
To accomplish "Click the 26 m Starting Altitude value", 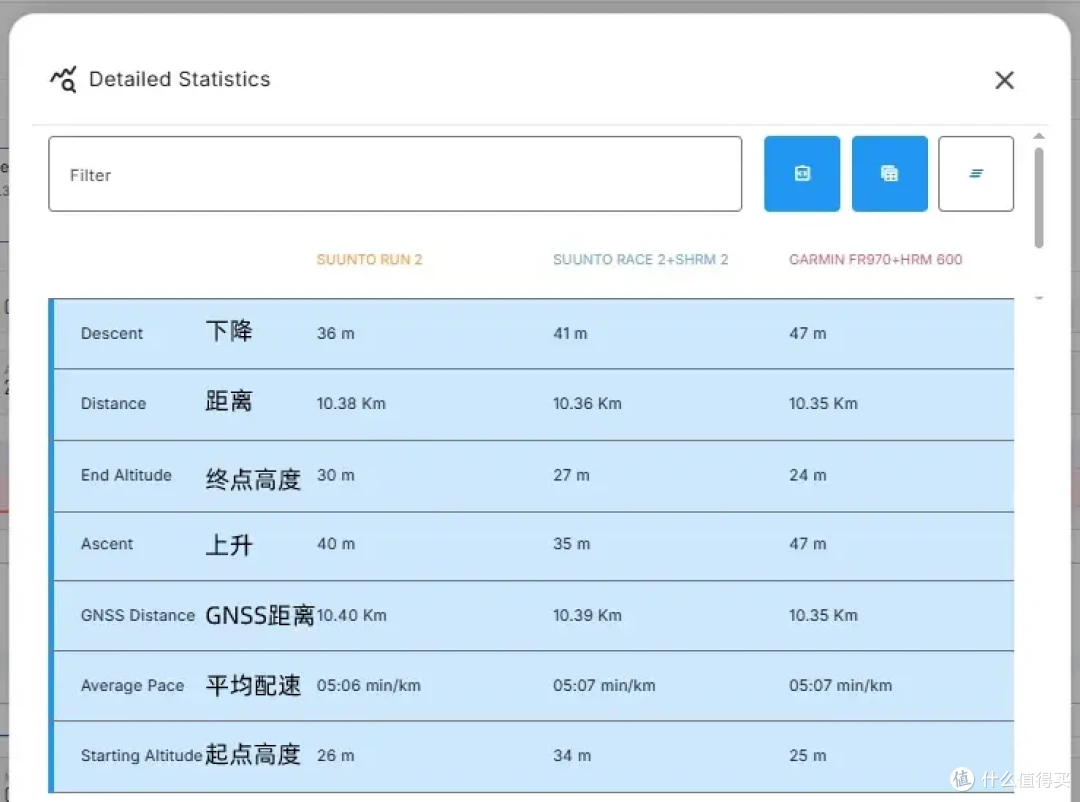I will coord(335,756).
